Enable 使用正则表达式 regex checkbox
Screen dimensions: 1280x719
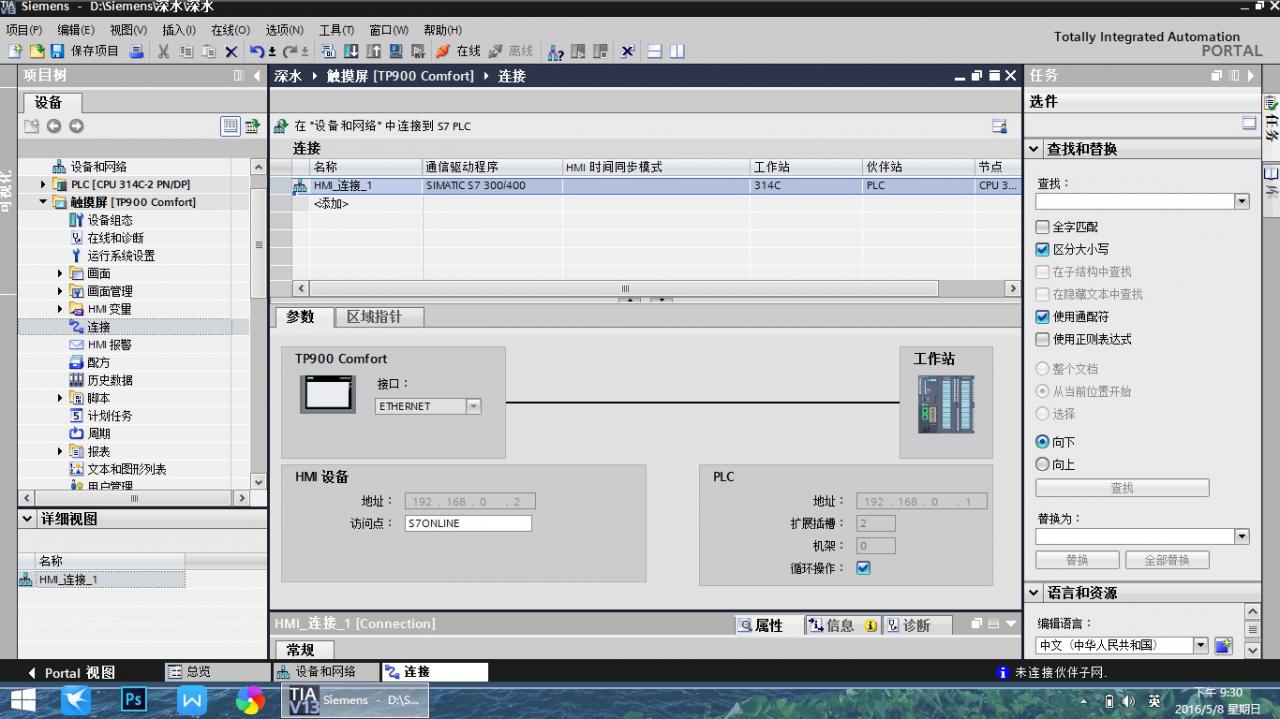point(1043,339)
